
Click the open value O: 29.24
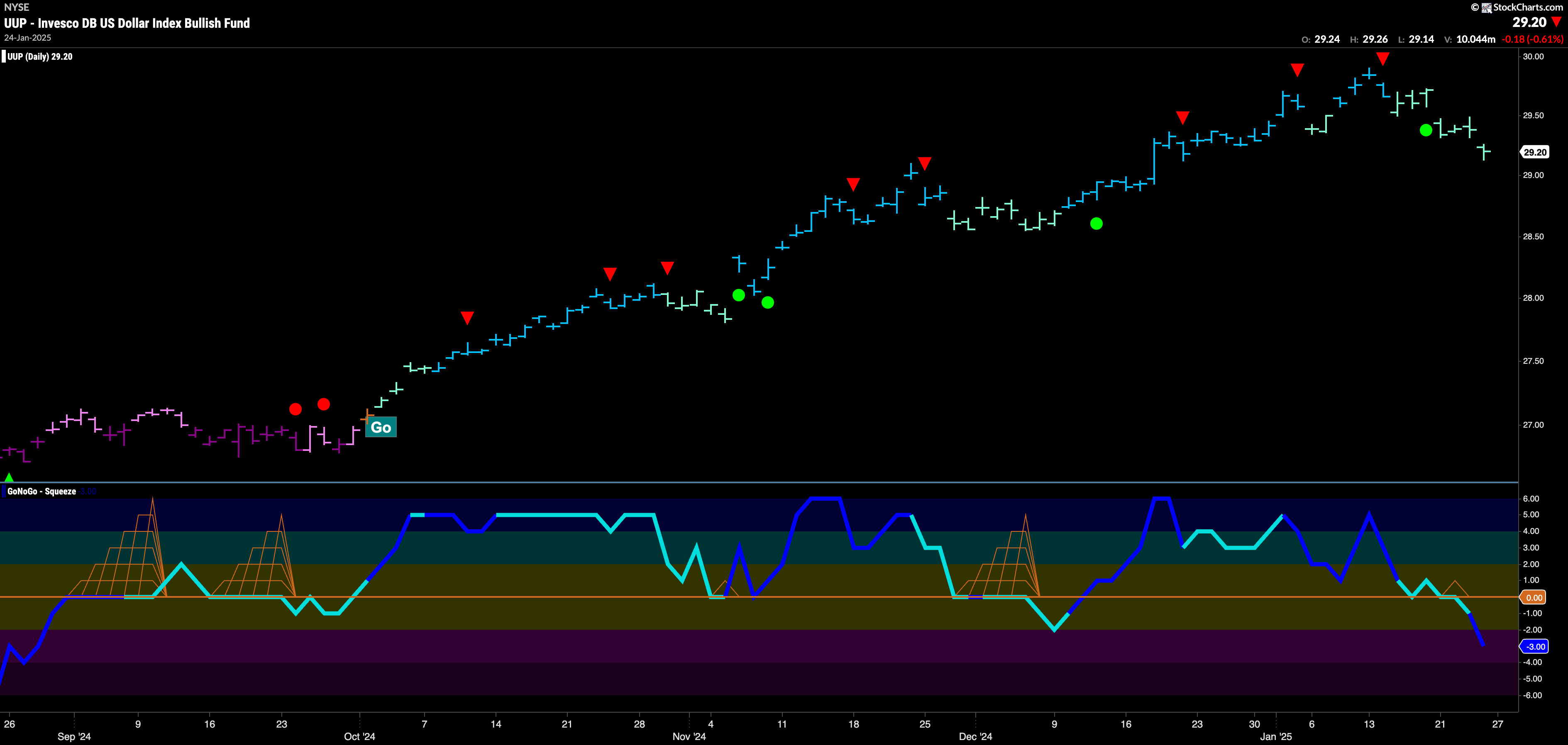click(x=1320, y=39)
